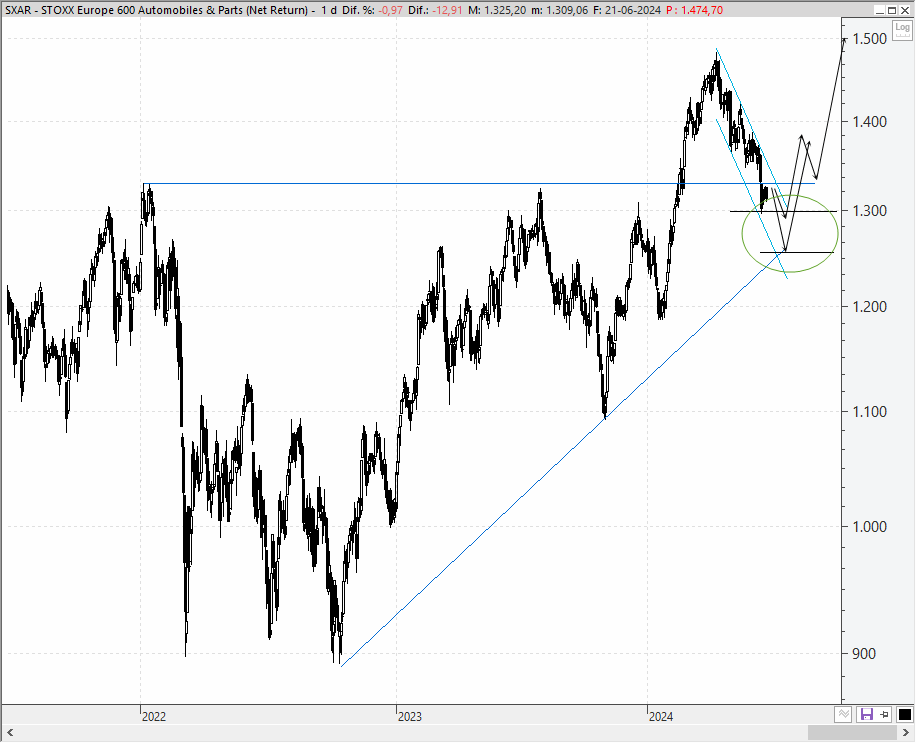The height and width of the screenshot is (743, 916).
Task: Click the horizontal scrollbar thumb
Action: [x=852, y=732]
